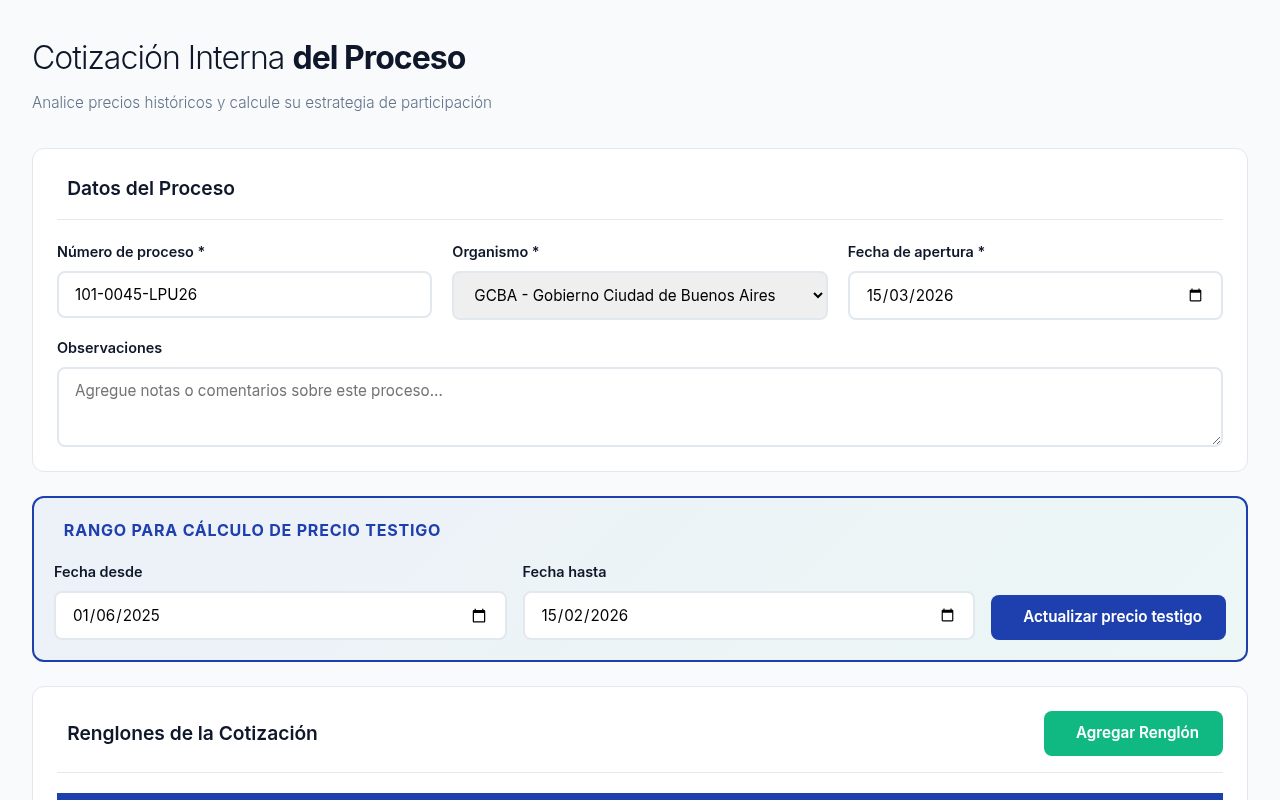Open the Fecha desde calendar picker icon
The height and width of the screenshot is (800, 1280).
(x=479, y=616)
